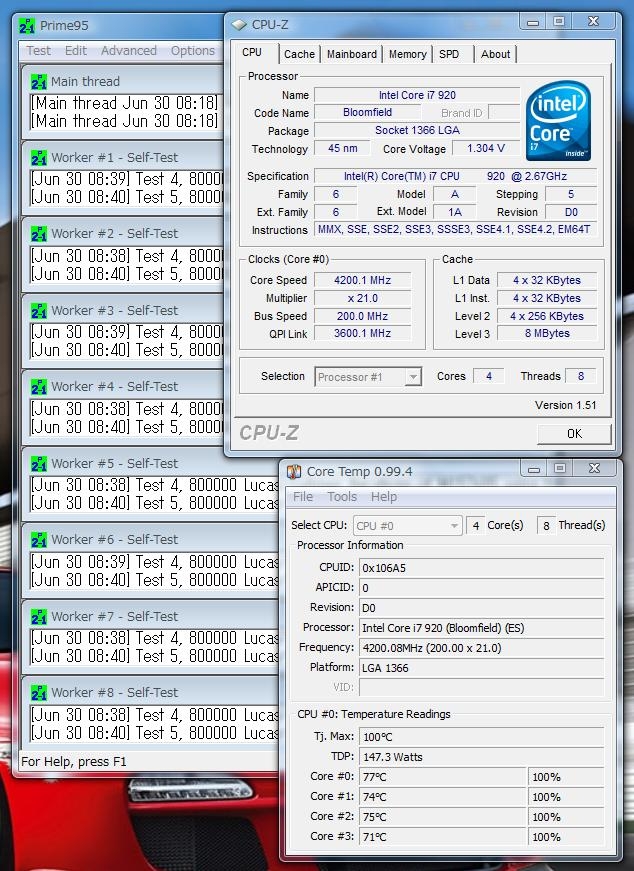This screenshot has height=871, width=634.
Task: Click the Core #3 load bar showing 100%
Action: click(566, 837)
